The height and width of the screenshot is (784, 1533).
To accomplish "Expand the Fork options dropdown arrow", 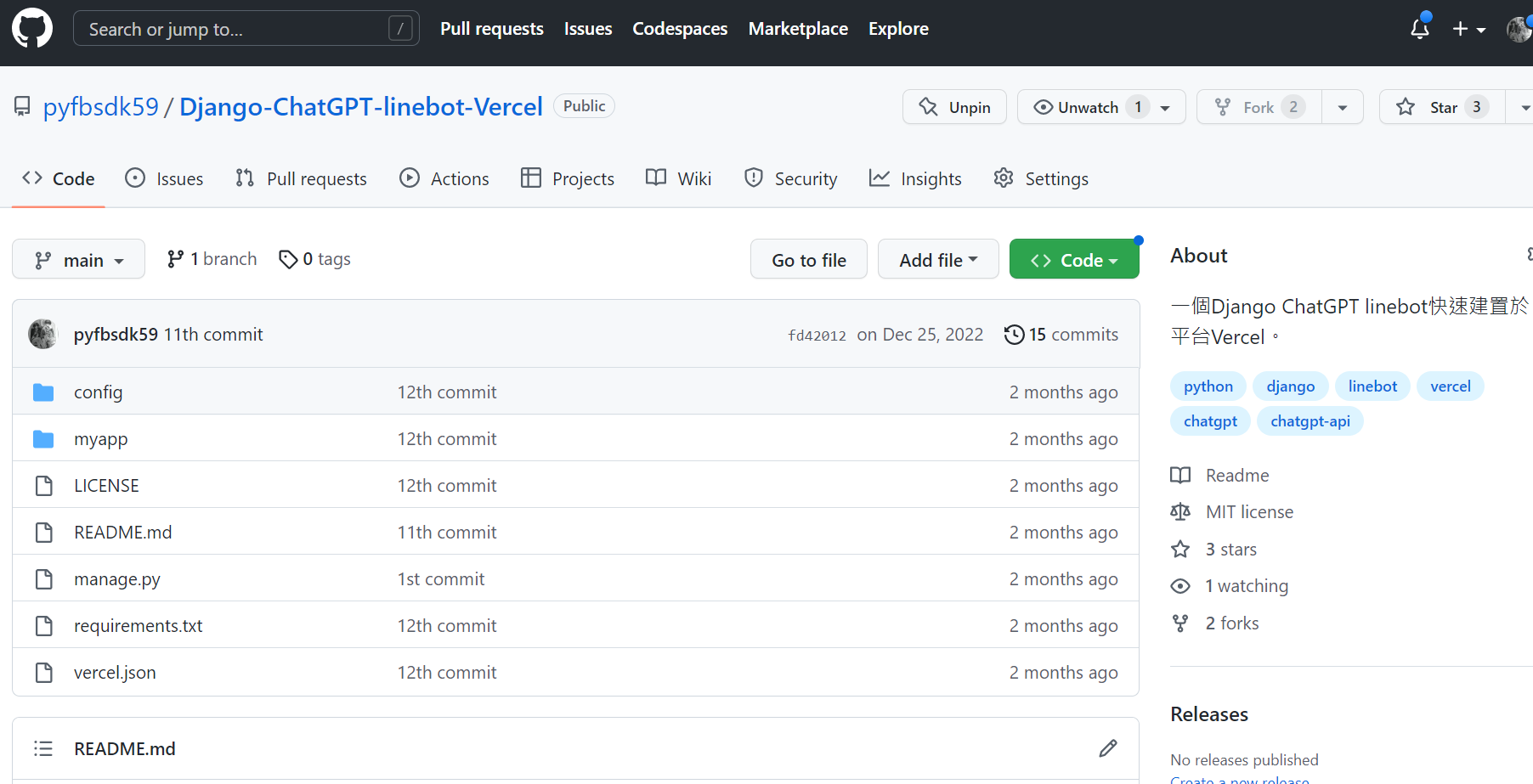I will pyautogui.click(x=1343, y=108).
